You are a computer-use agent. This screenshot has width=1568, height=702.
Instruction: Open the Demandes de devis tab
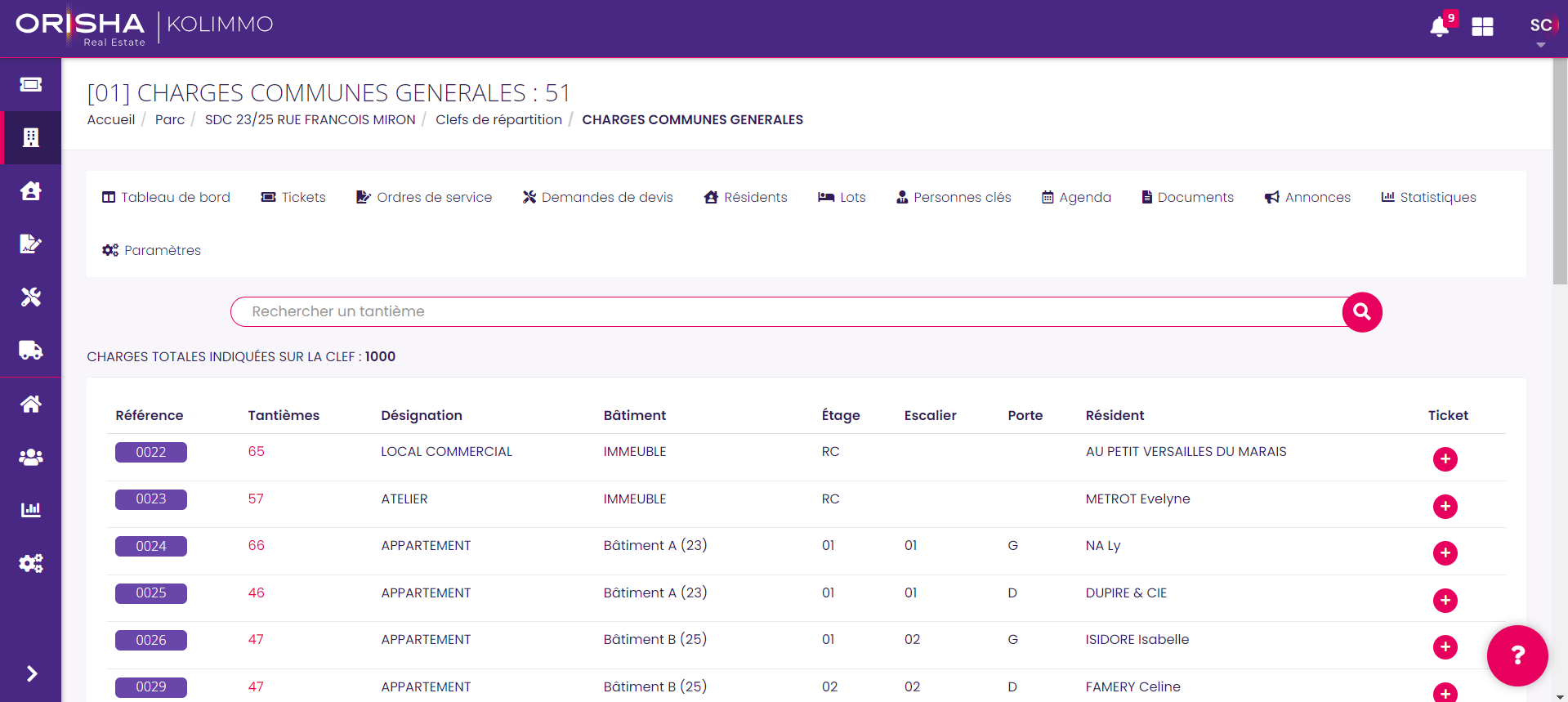click(598, 197)
